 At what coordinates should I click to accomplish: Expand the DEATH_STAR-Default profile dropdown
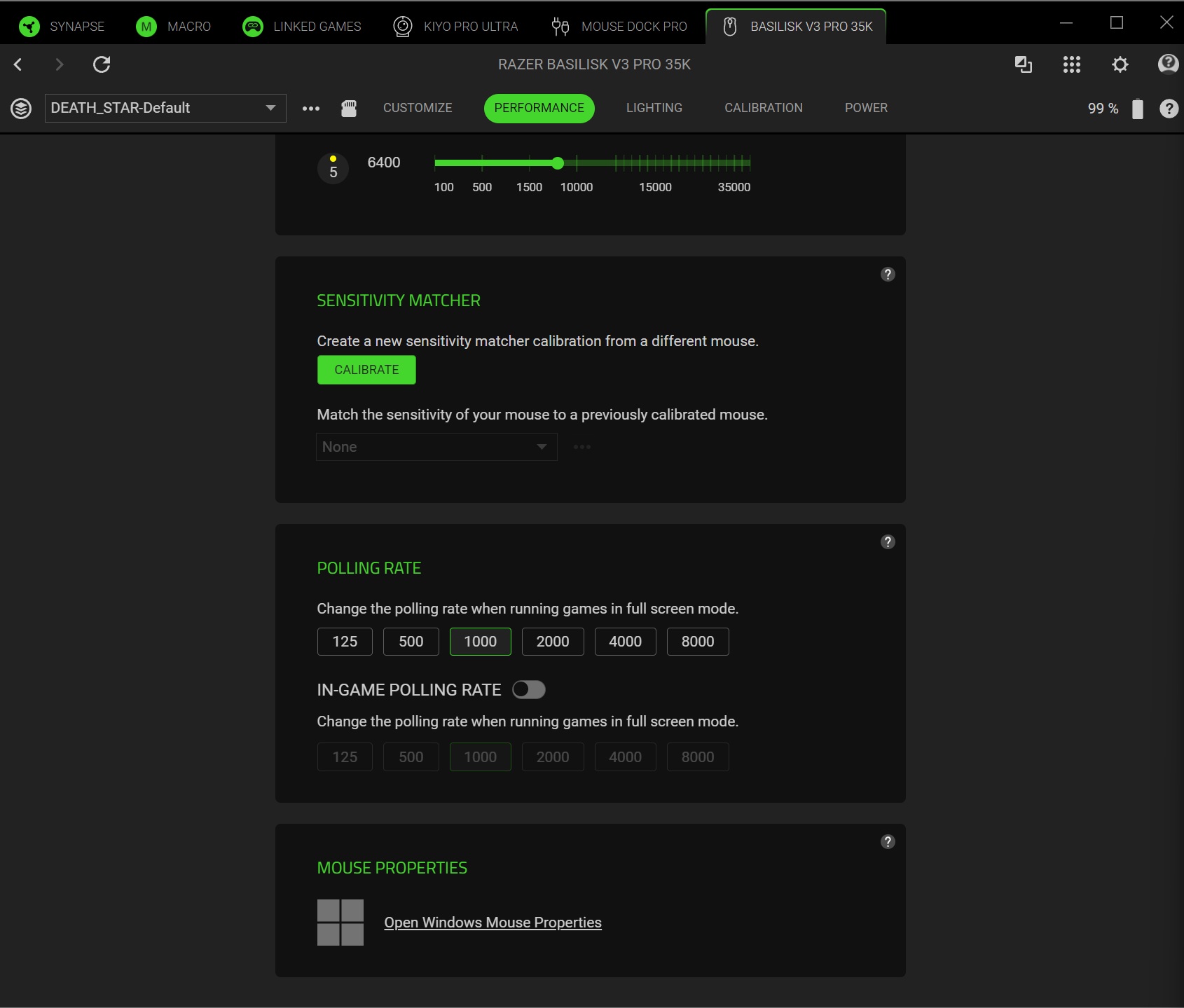point(165,108)
